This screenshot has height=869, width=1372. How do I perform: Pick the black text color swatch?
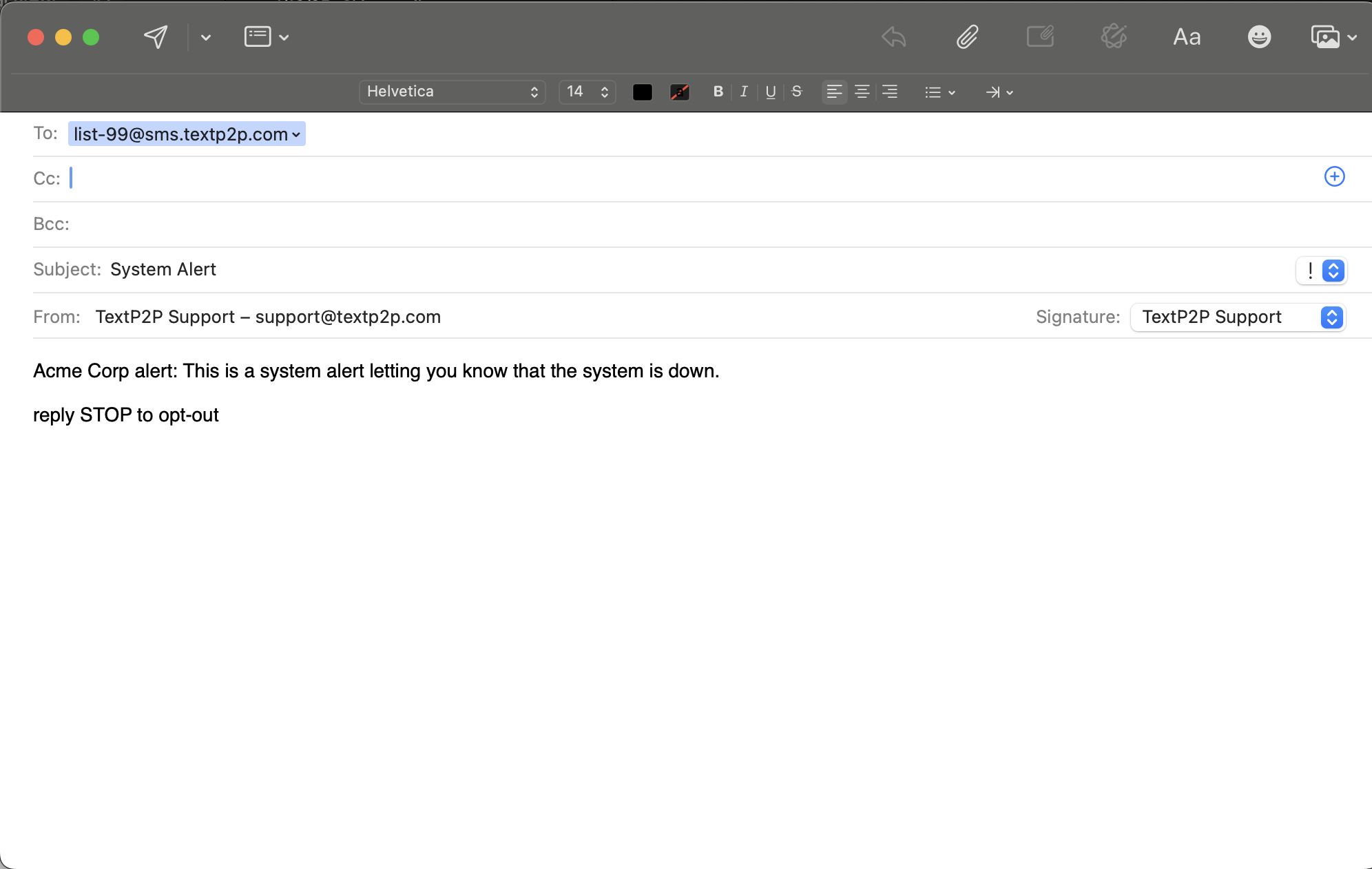[643, 92]
